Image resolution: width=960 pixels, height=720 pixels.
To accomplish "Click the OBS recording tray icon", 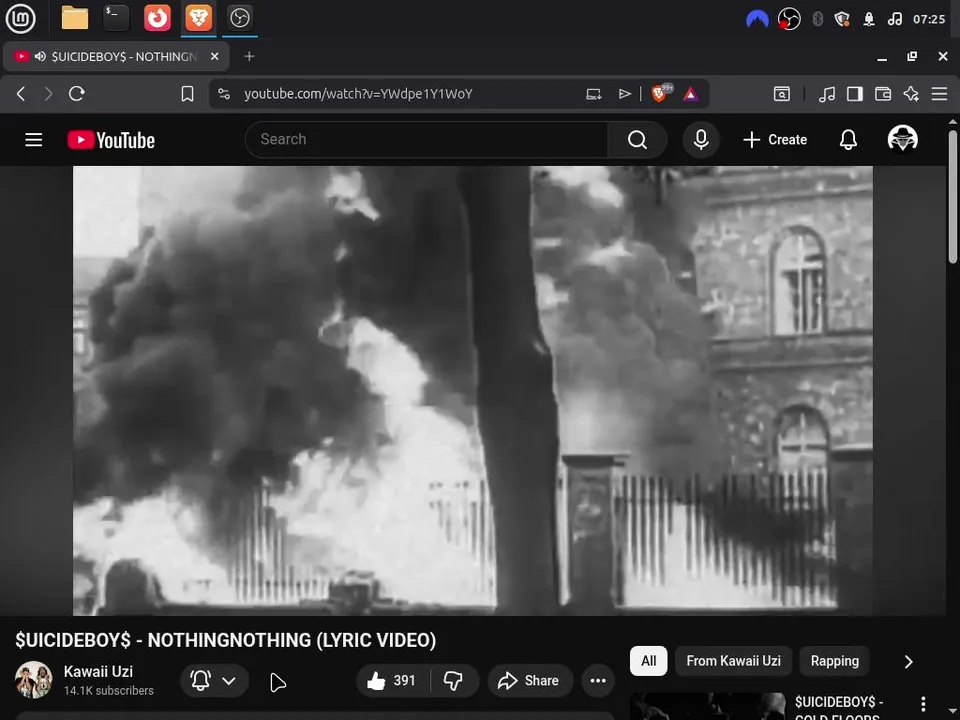I will [789, 19].
